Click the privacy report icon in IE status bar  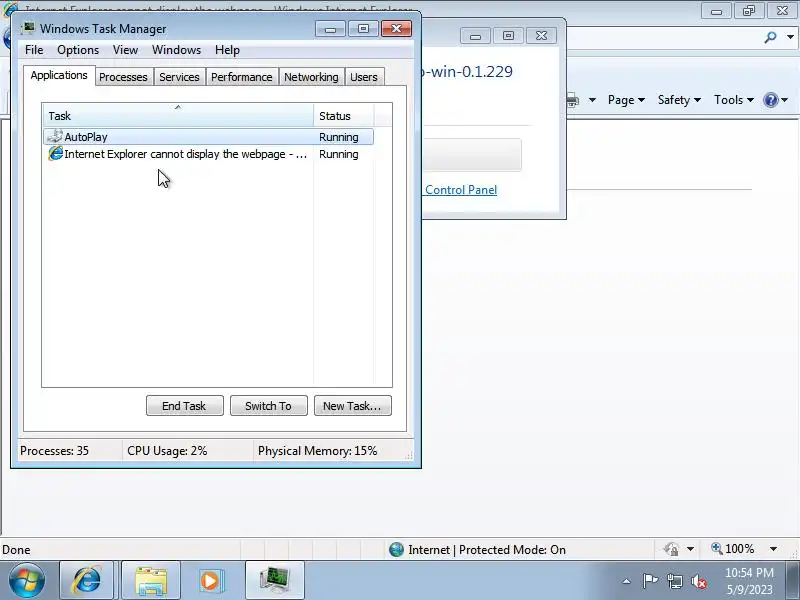(671, 549)
